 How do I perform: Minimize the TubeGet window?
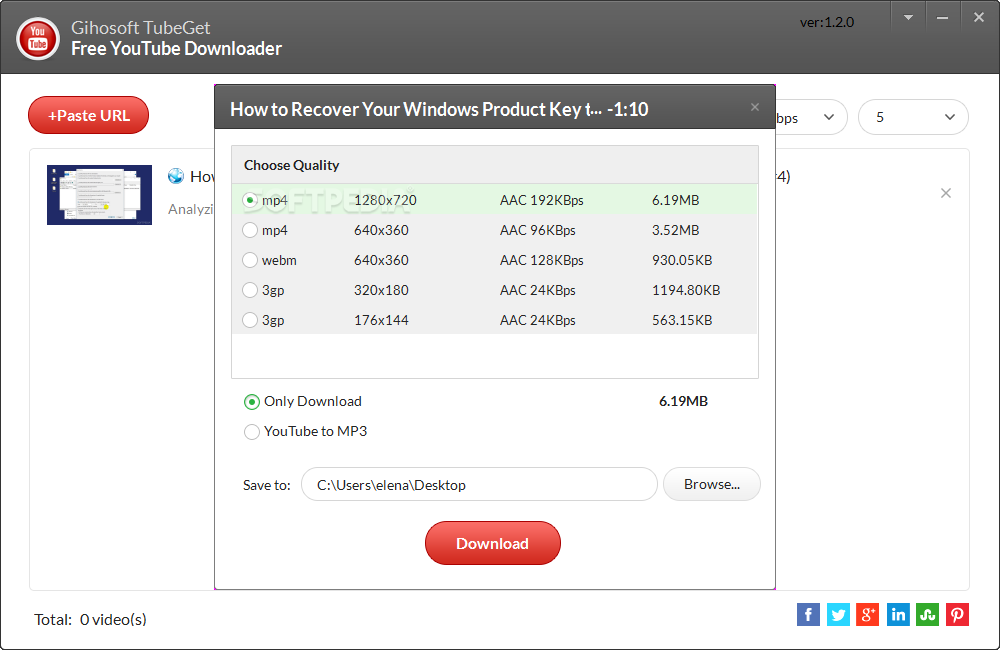942,18
